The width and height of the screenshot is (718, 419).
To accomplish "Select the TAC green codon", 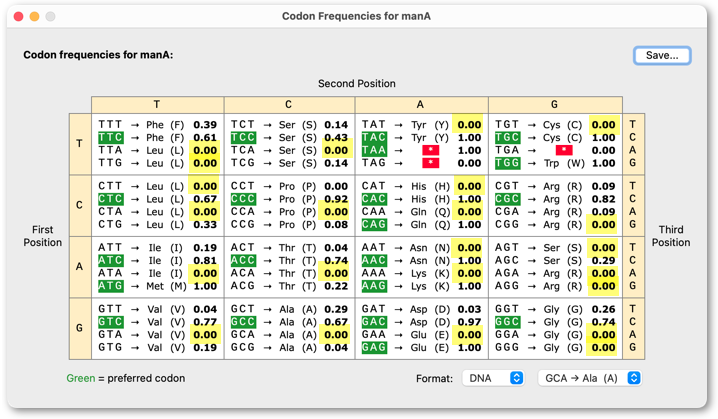I will (x=374, y=137).
